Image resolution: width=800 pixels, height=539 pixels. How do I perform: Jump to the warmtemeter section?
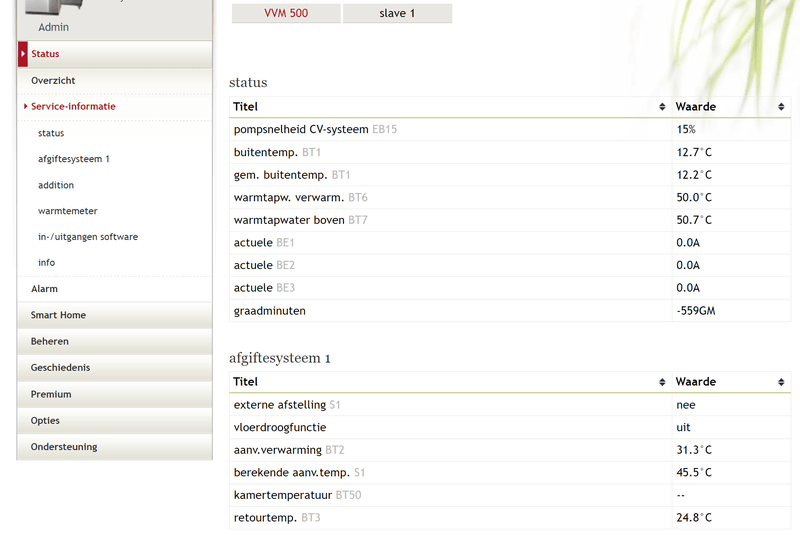67,211
